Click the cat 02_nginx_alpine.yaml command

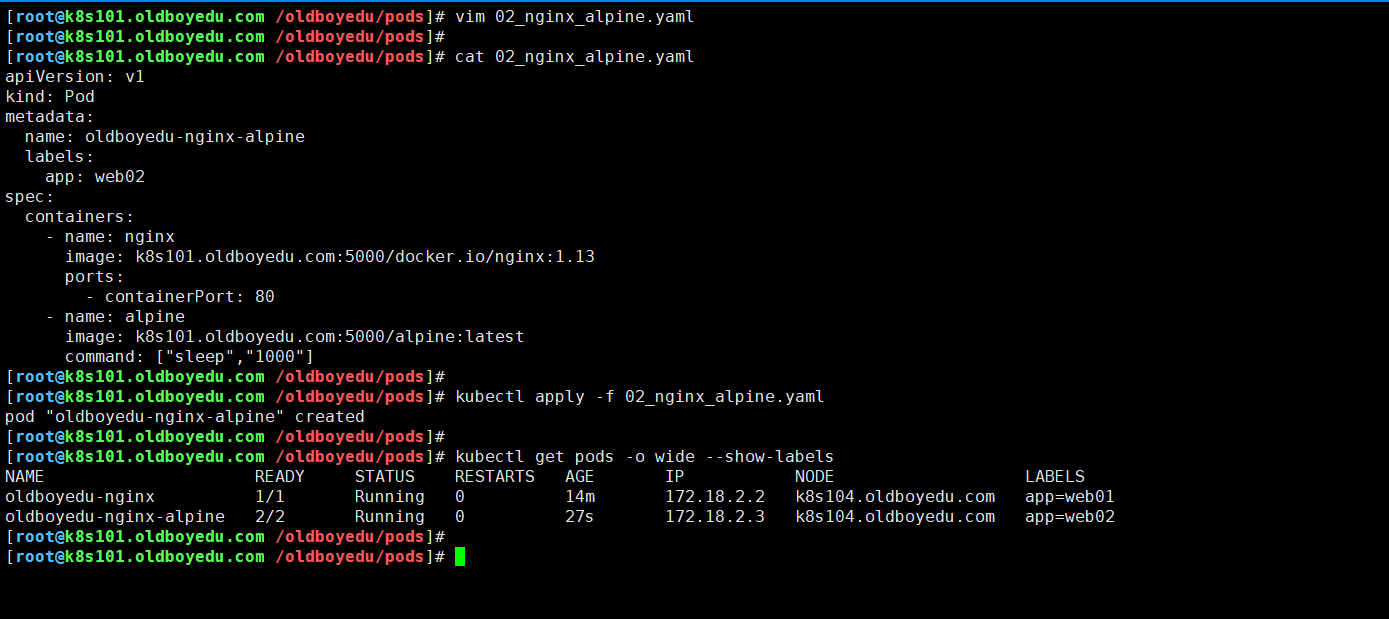click(x=574, y=56)
